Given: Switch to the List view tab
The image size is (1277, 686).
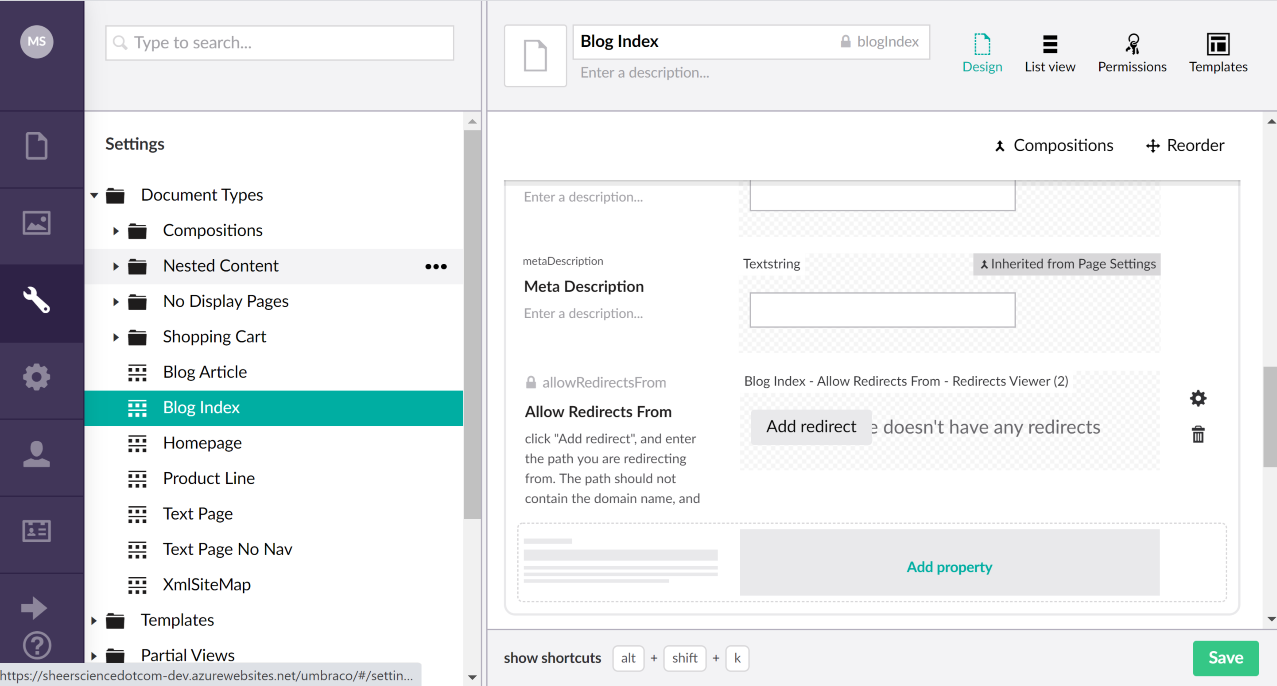Looking at the screenshot, I should 1050,53.
